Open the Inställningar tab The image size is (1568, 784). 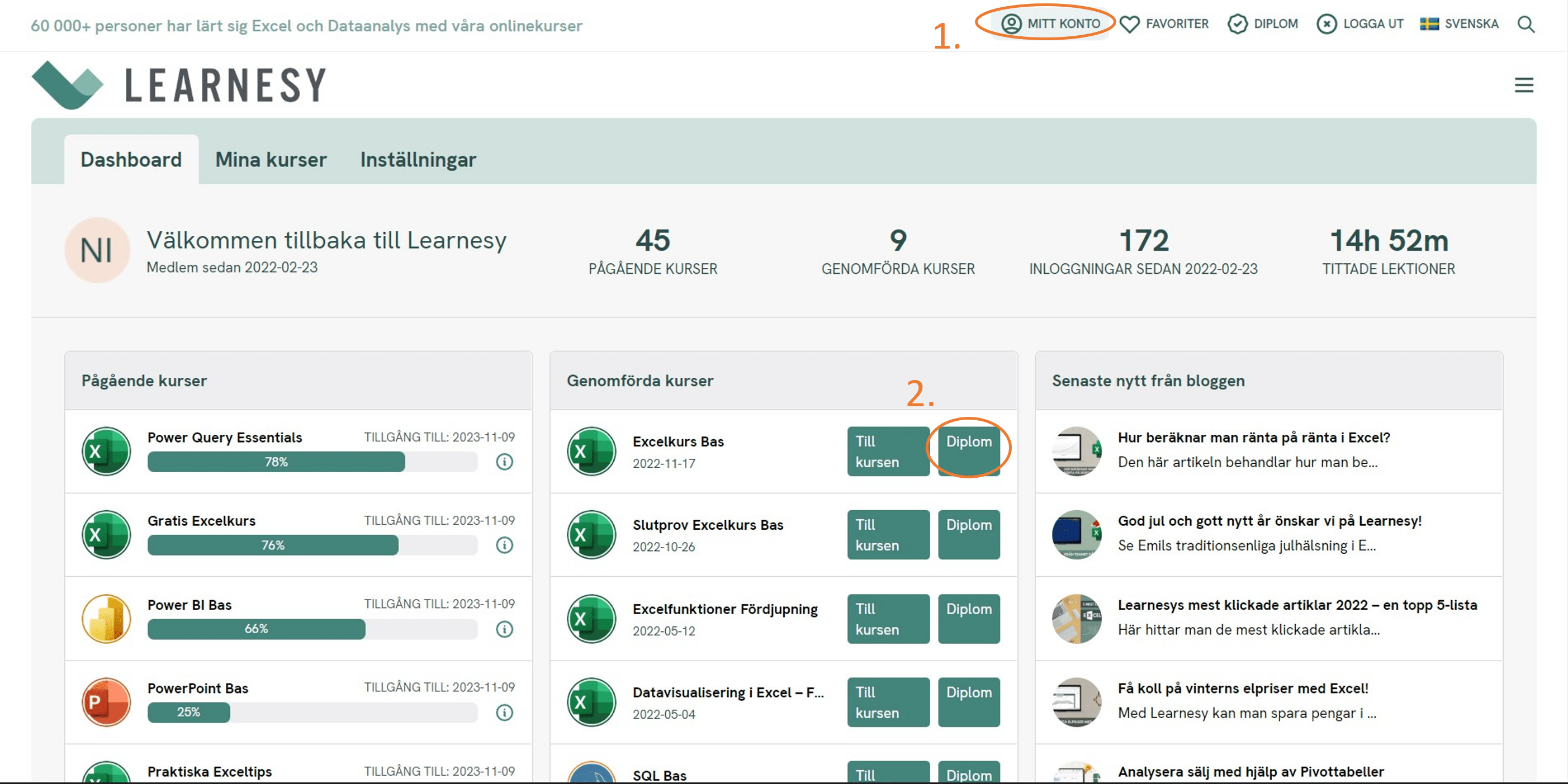[x=418, y=159]
